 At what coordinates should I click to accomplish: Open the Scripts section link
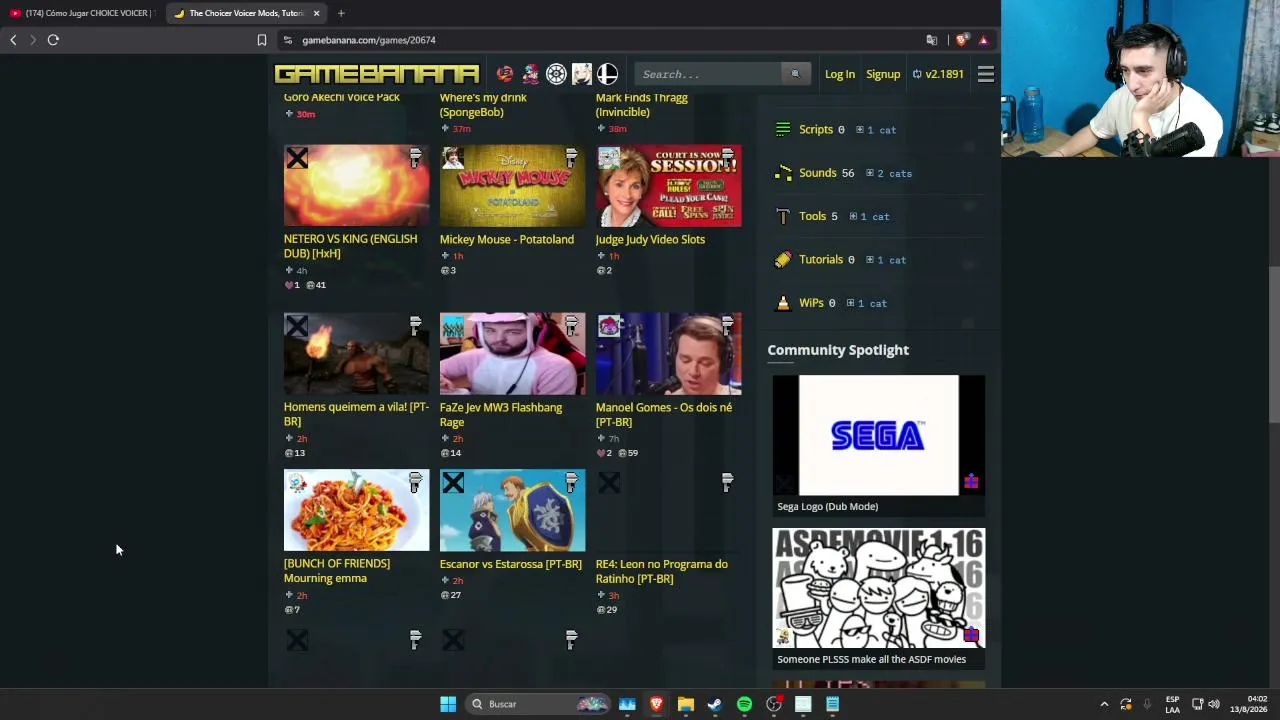pyautogui.click(x=816, y=129)
